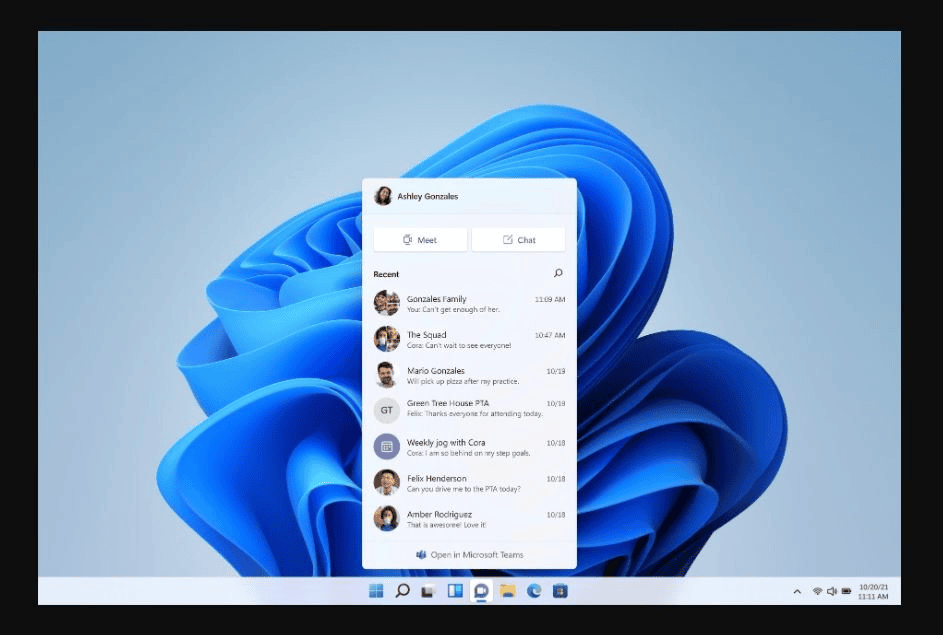Image resolution: width=943 pixels, height=635 pixels.
Task: Click the search icon beside Recent
Action: click(x=558, y=273)
